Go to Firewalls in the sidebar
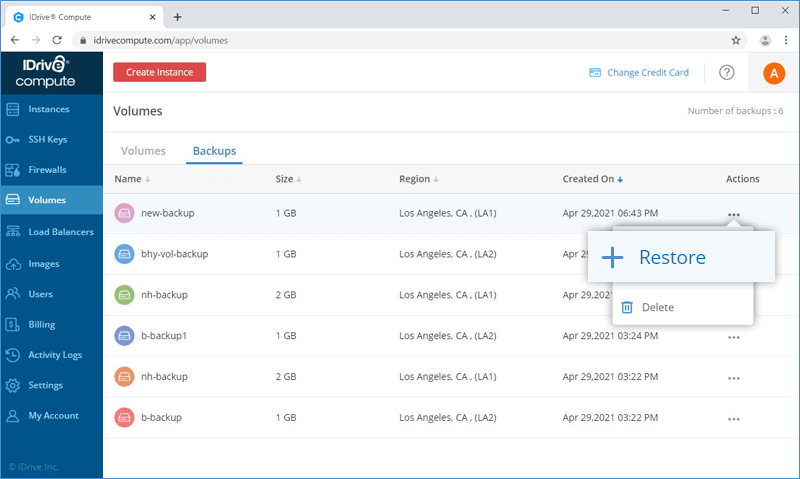The image size is (800, 479). [x=47, y=170]
